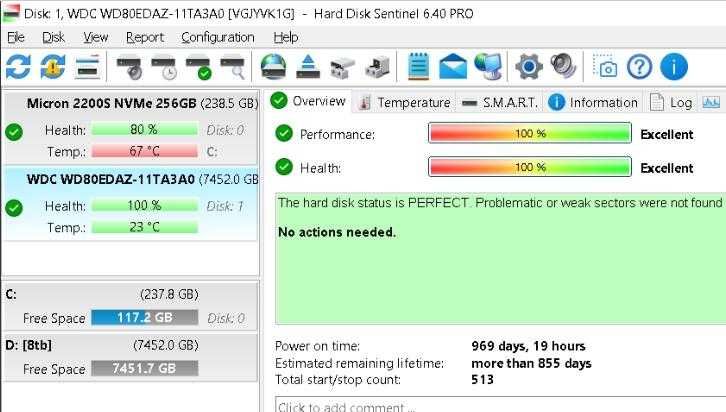Image resolution: width=726 pixels, height=412 pixels.
Task: Open the Configuration menu
Action: [x=218, y=37]
